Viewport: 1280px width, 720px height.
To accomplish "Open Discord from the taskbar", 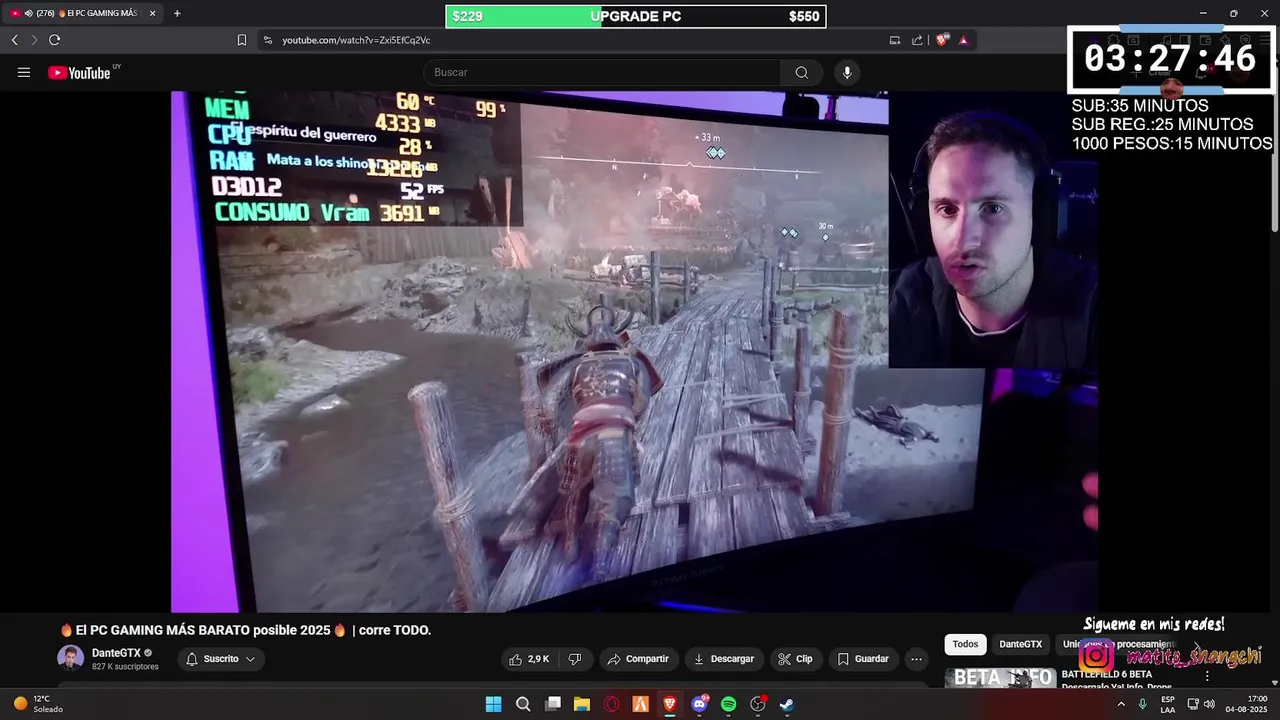I will coord(700,704).
